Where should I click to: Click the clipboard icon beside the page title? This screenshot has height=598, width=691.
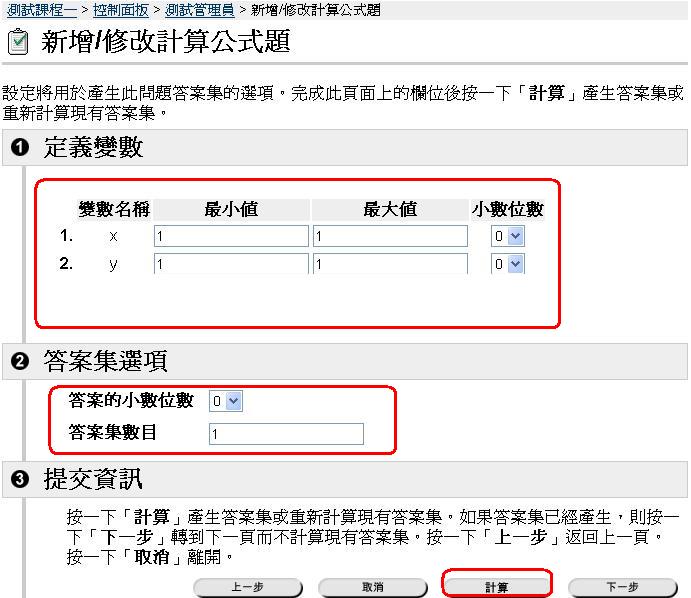click(x=17, y=43)
